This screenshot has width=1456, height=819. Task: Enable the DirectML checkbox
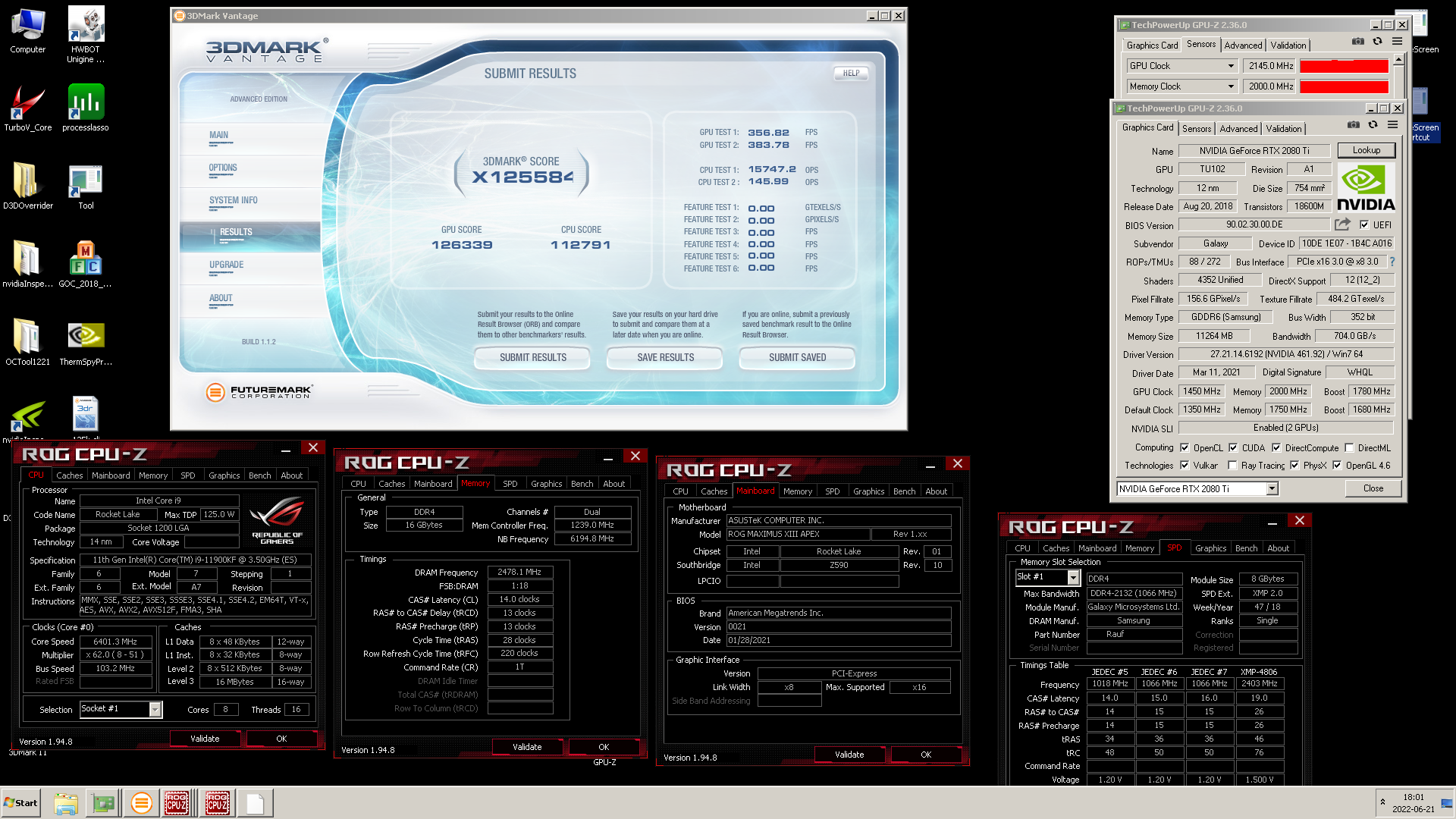[x=1349, y=447]
